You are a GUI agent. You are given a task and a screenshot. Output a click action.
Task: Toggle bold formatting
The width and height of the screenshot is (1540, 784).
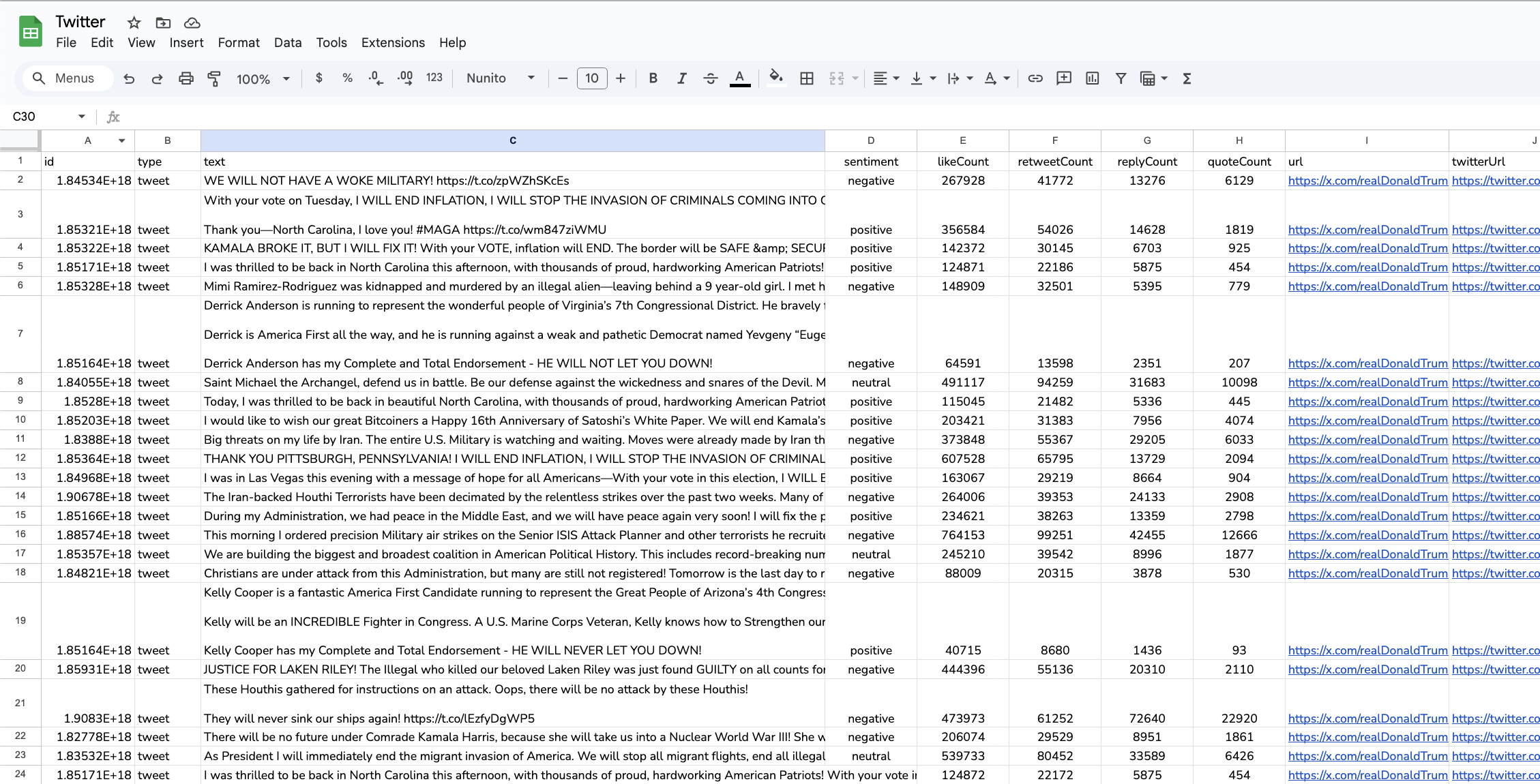[653, 78]
